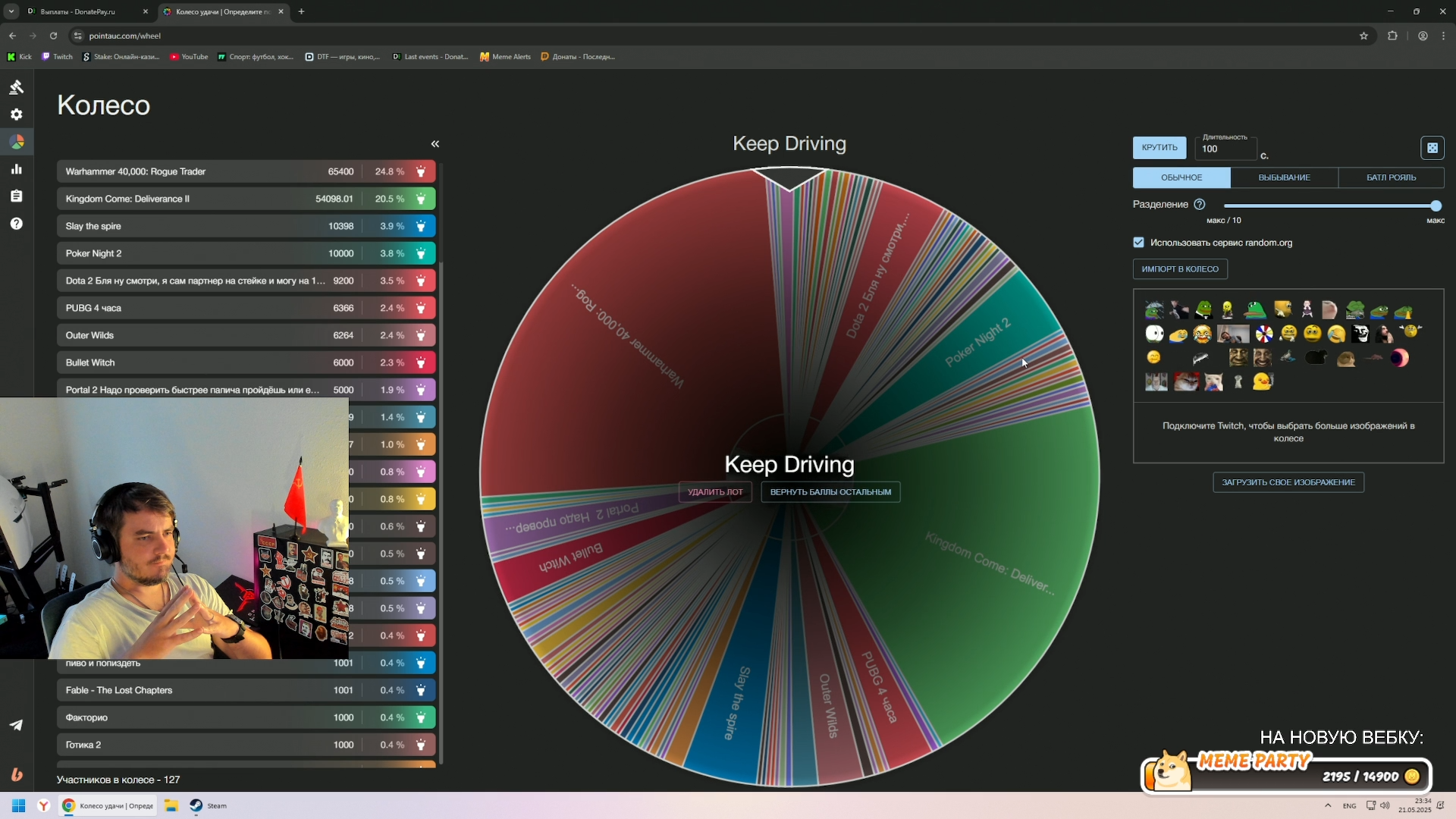Show hidden system tray icons

[x=1327, y=805]
